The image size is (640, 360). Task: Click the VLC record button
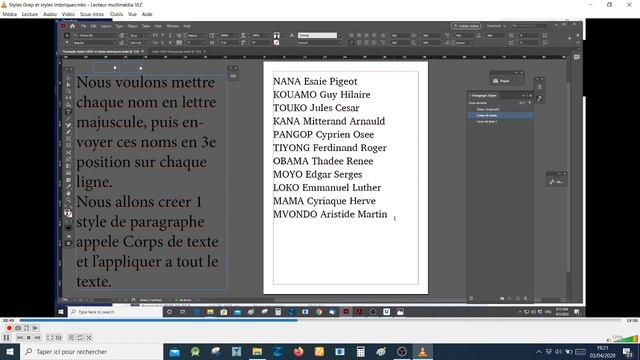click(x=9, y=328)
